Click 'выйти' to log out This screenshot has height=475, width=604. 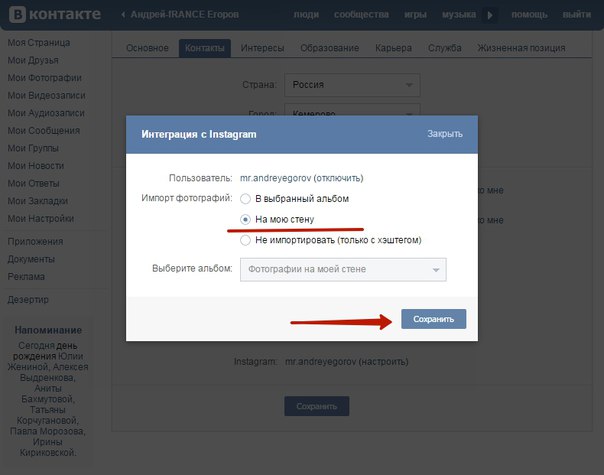[x=576, y=15]
